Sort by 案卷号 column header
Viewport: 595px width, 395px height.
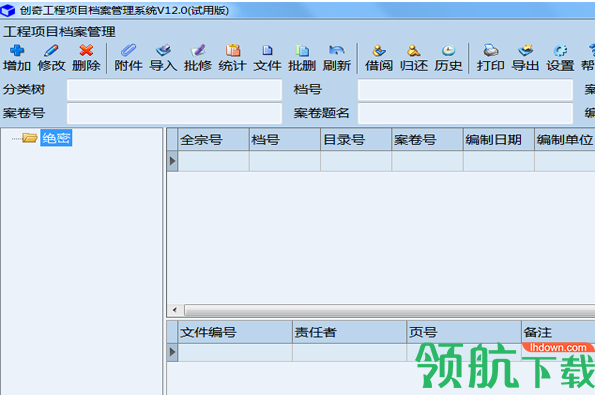427,140
